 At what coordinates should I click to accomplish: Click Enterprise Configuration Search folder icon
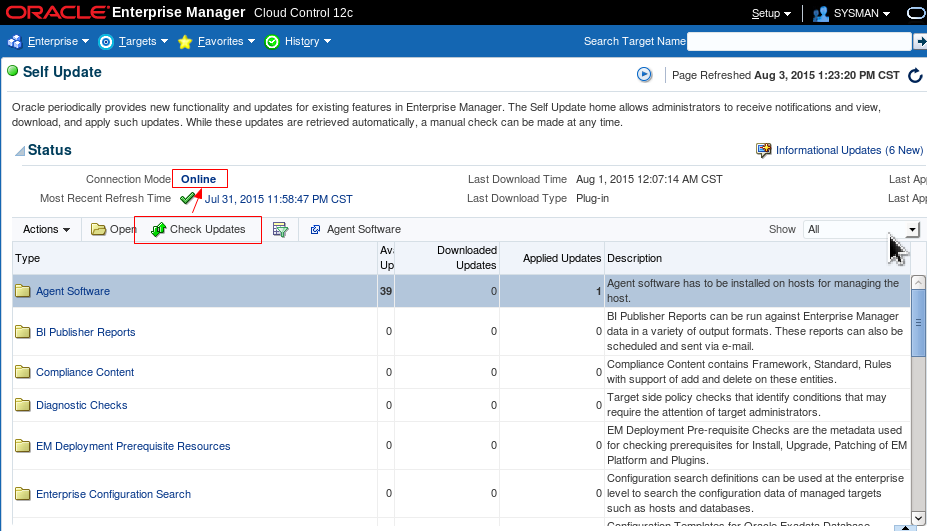point(22,494)
